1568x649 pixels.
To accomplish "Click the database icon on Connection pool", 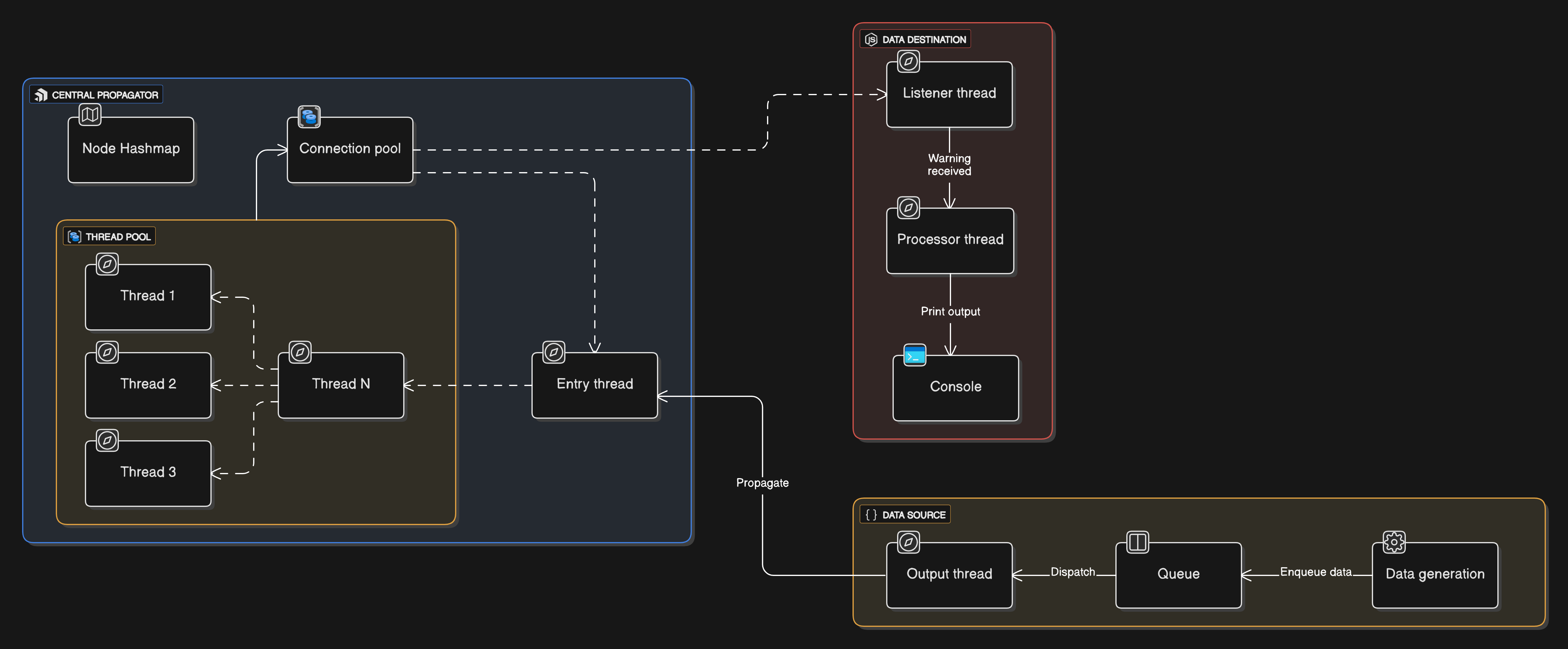I will pyautogui.click(x=309, y=117).
